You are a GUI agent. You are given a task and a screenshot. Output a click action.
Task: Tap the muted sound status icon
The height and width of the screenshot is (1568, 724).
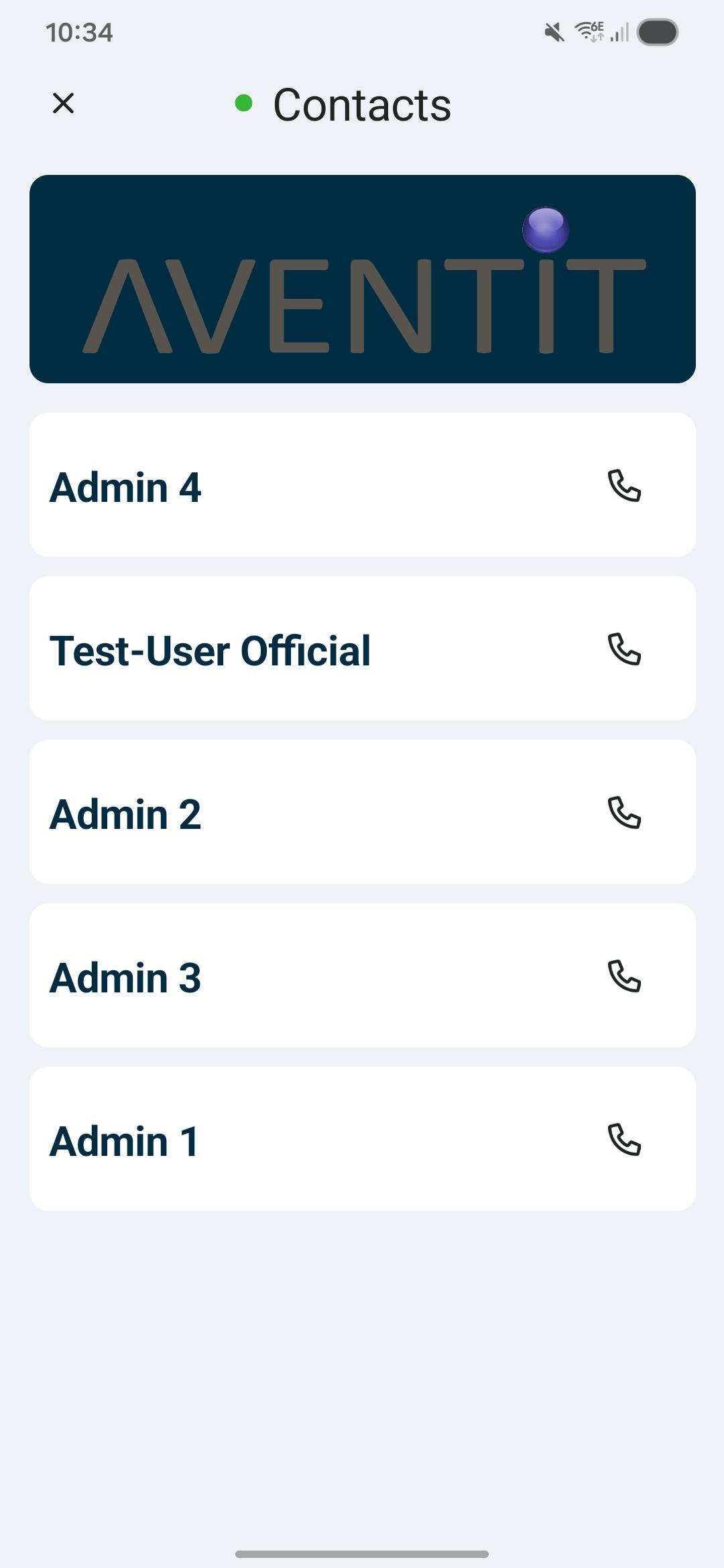[x=554, y=32]
